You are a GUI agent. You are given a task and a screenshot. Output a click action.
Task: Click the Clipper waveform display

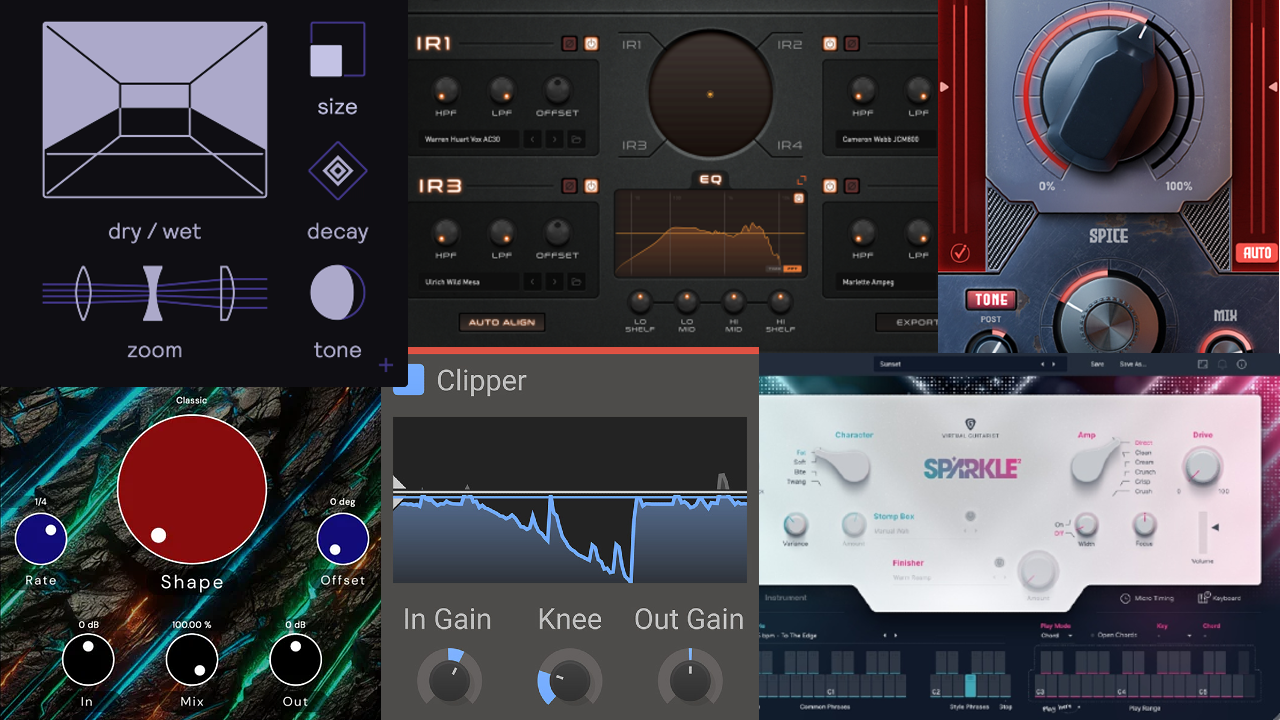pos(570,500)
